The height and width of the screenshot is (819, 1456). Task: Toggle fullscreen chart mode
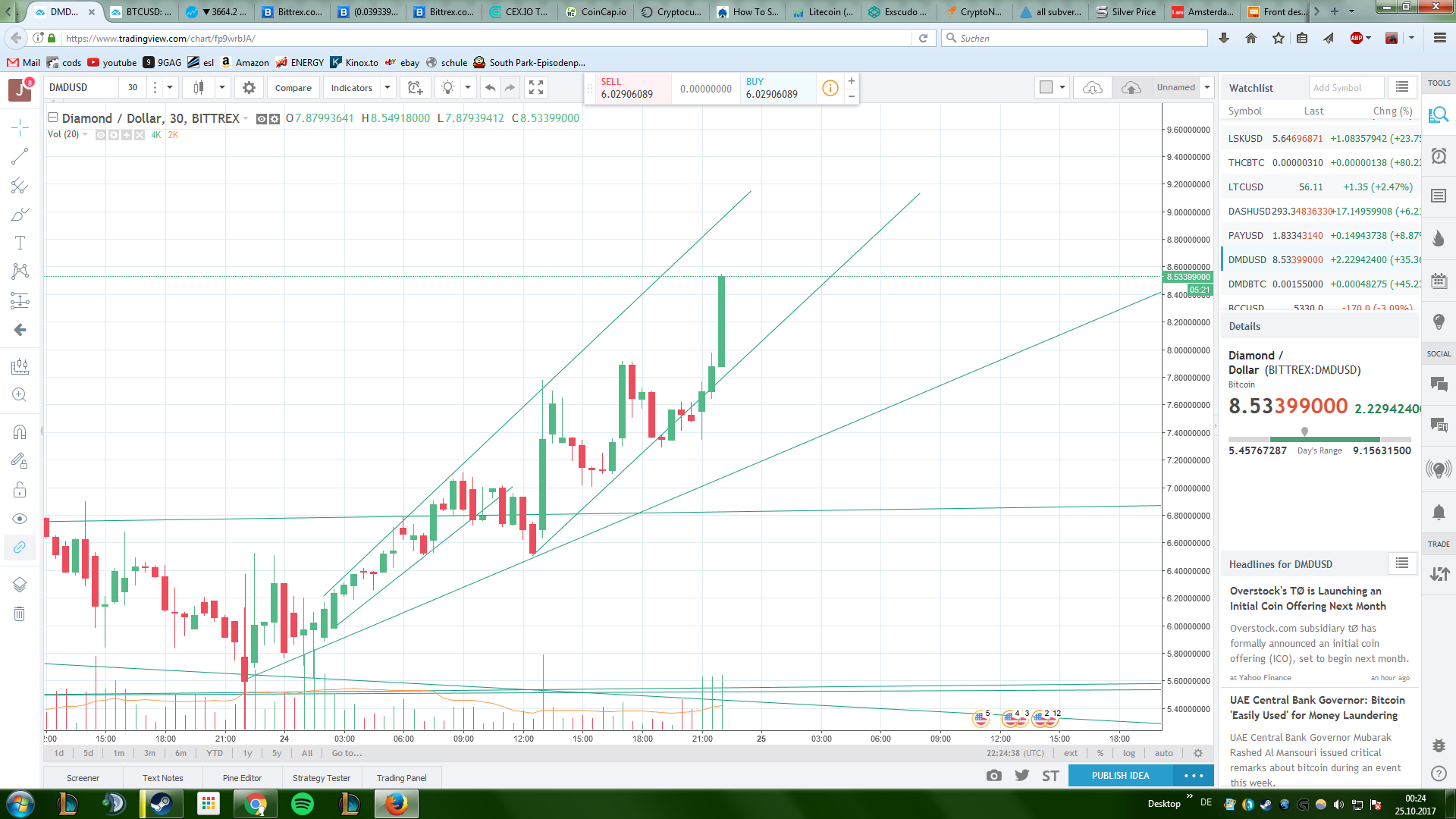click(536, 88)
